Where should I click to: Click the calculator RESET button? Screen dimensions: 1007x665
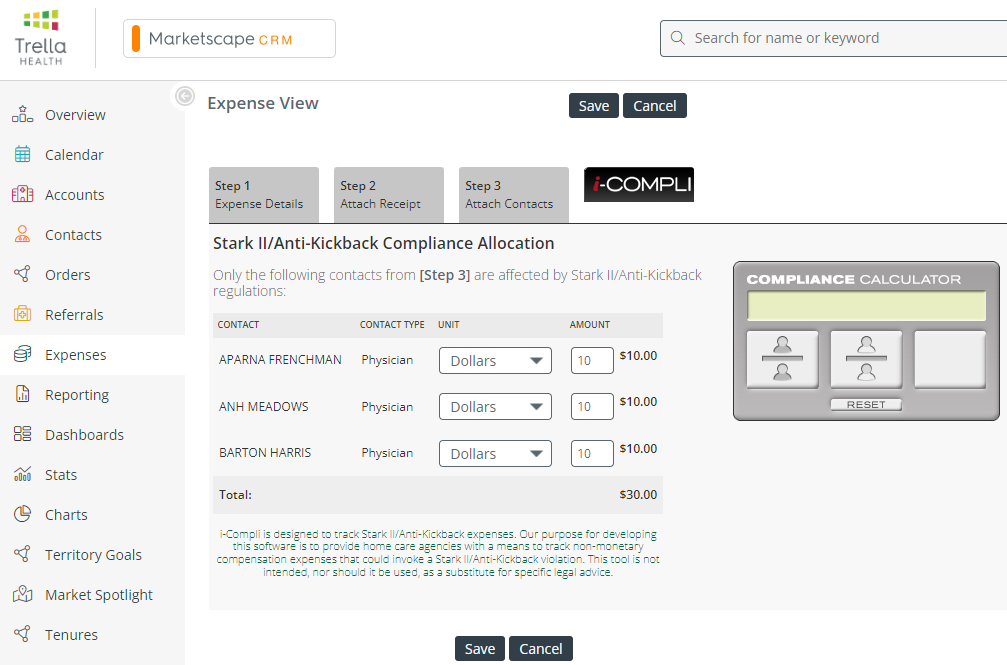pyautogui.click(x=866, y=404)
